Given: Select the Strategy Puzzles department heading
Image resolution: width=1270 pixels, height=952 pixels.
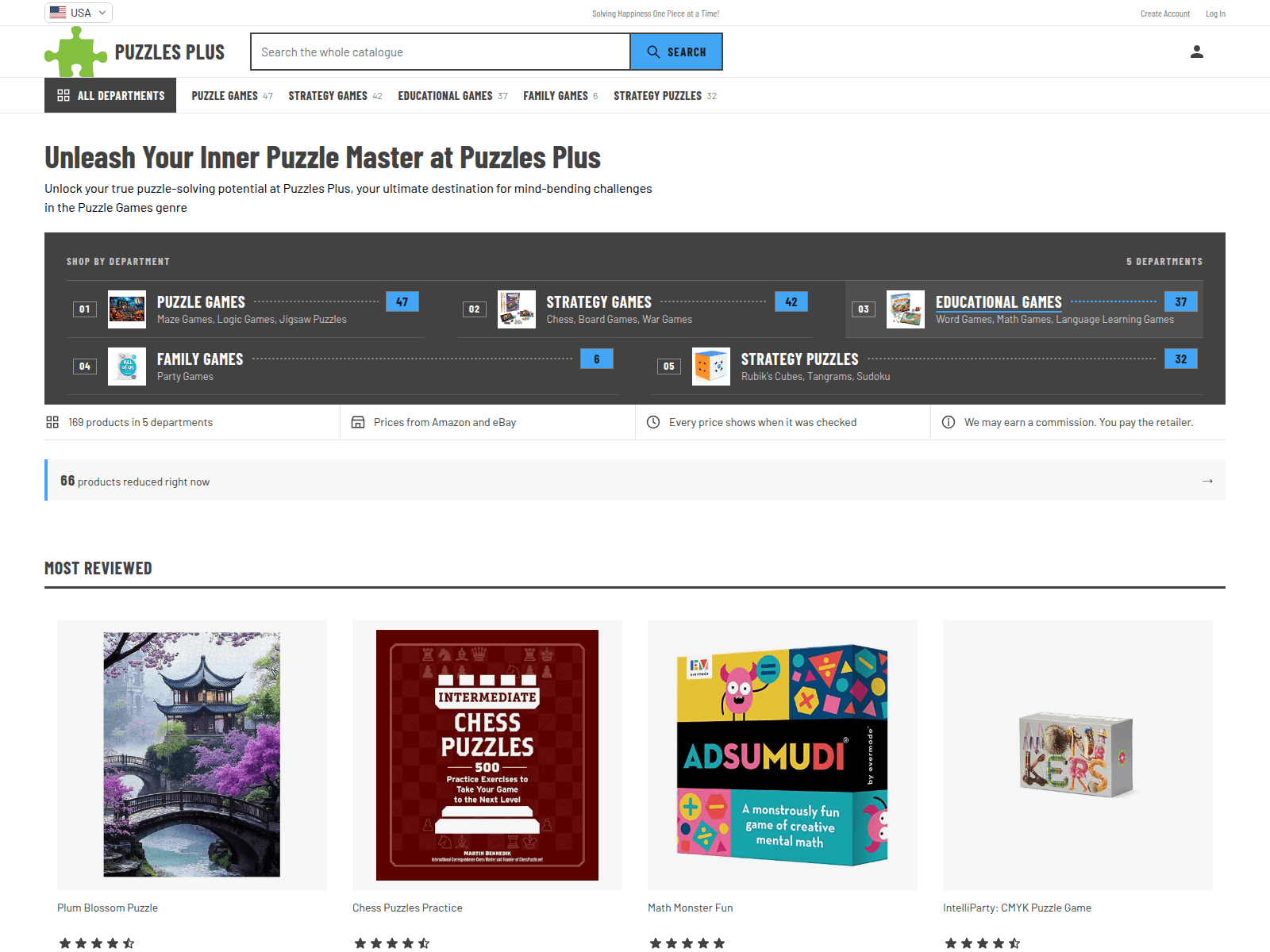Looking at the screenshot, I should click(x=800, y=359).
